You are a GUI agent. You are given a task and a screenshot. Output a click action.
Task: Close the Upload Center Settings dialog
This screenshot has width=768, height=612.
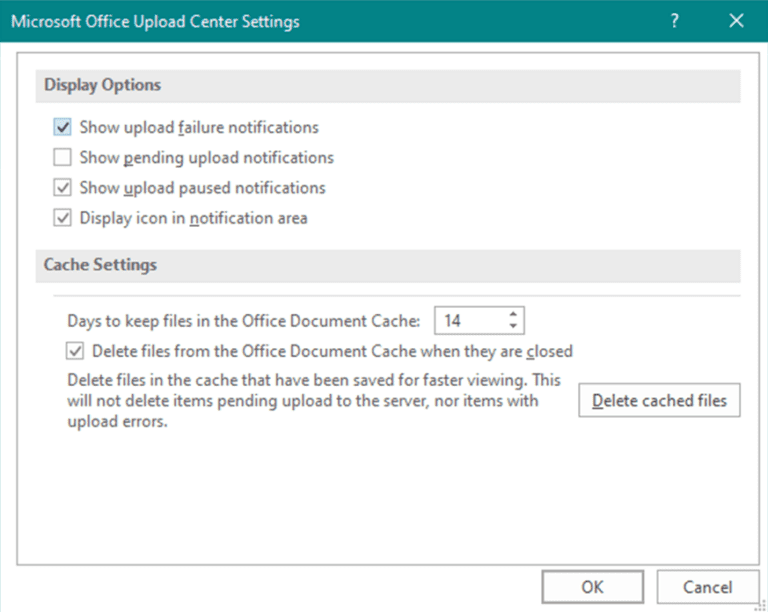pyautogui.click(x=737, y=21)
